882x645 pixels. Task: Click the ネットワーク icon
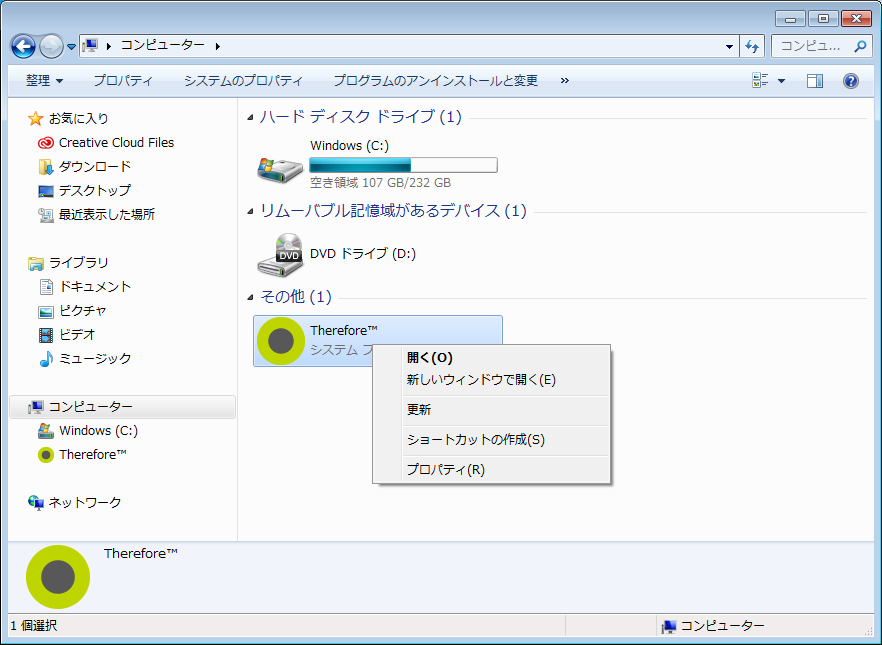(x=35, y=503)
